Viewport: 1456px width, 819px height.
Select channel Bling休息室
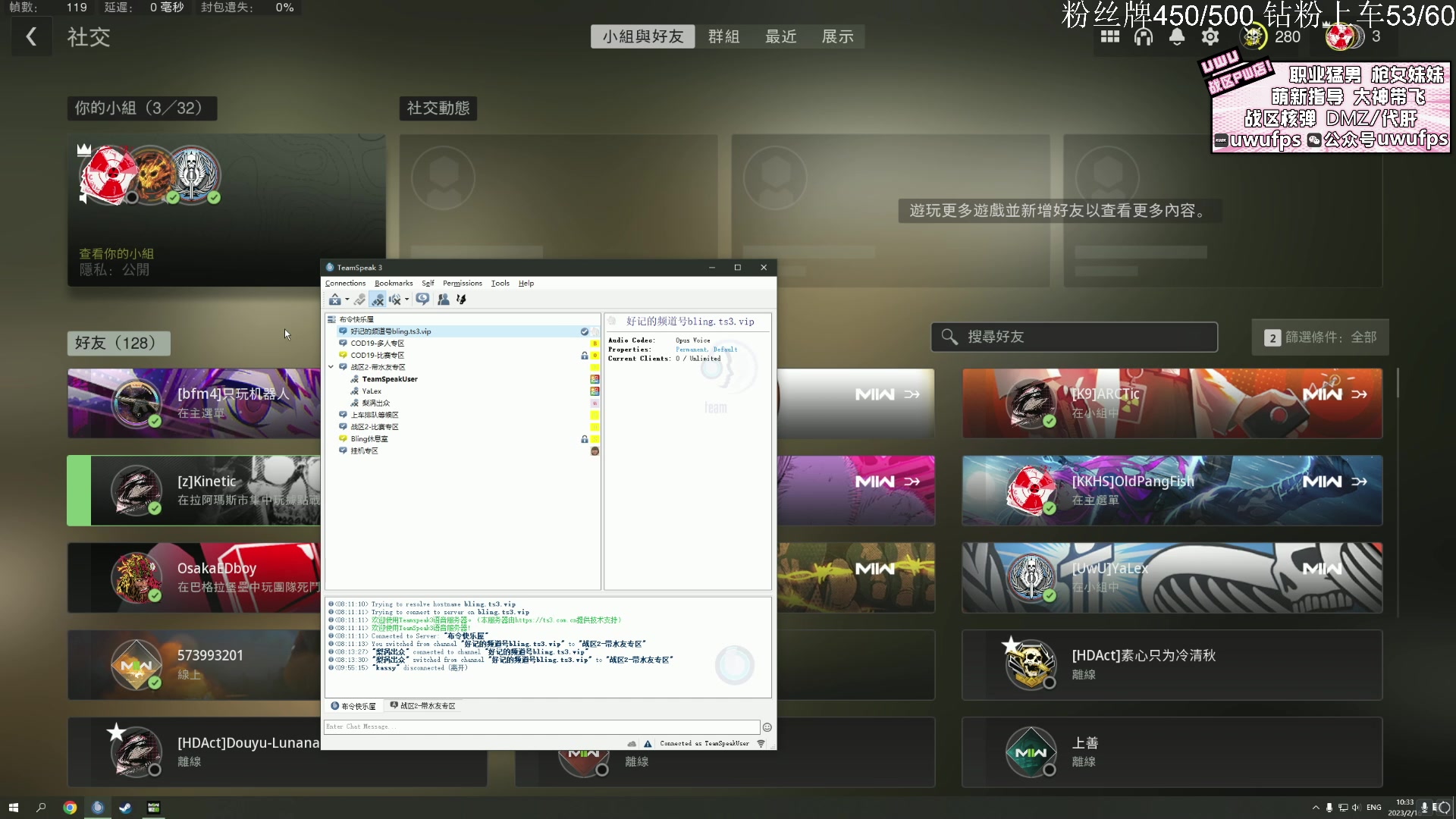(x=369, y=439)
